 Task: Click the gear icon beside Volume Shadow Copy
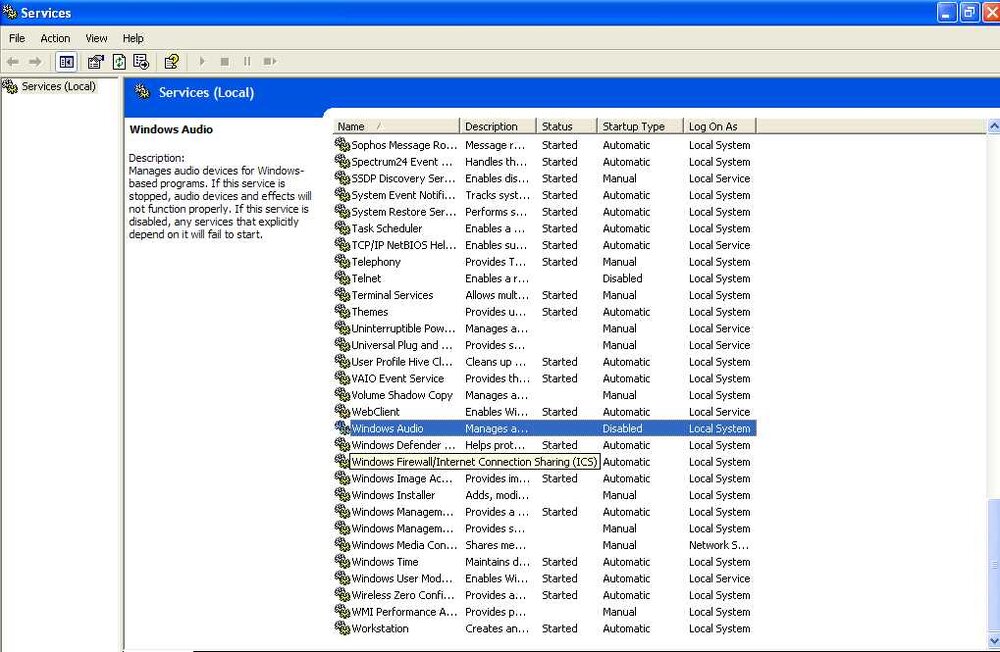(342, 395)
